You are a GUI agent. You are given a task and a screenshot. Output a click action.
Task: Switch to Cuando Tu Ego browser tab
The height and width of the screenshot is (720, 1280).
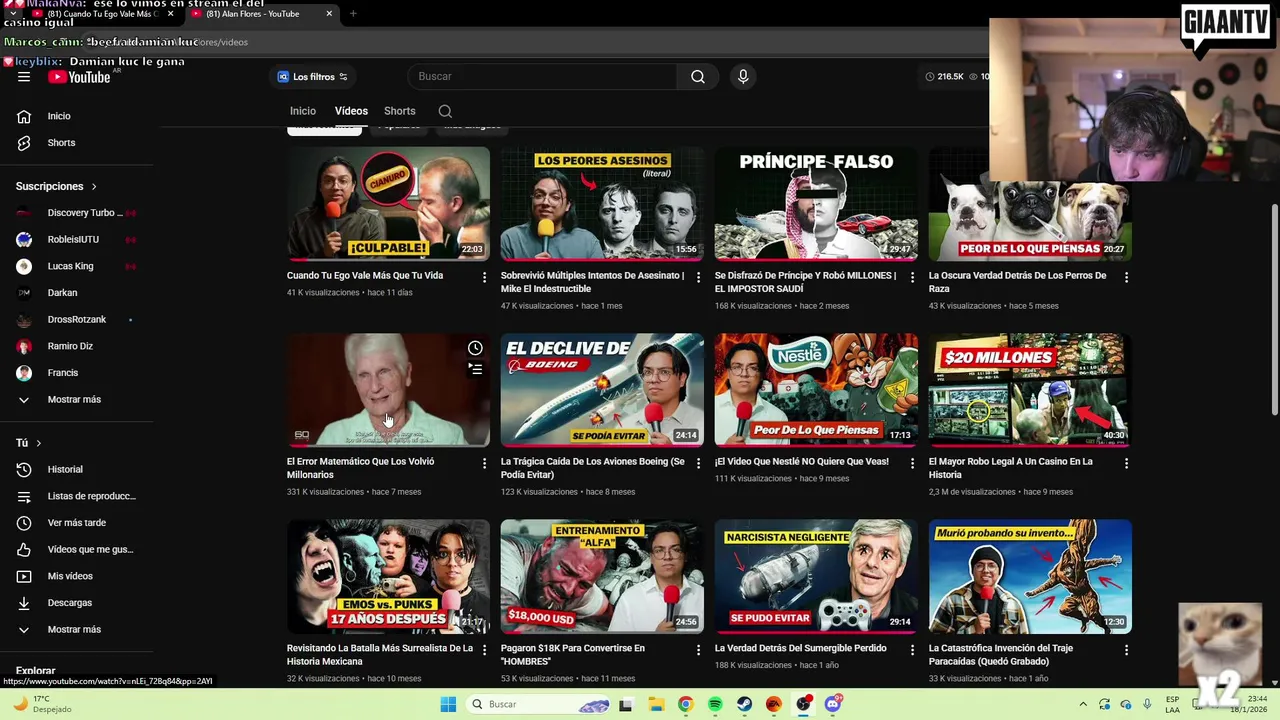tap(102, 14)
